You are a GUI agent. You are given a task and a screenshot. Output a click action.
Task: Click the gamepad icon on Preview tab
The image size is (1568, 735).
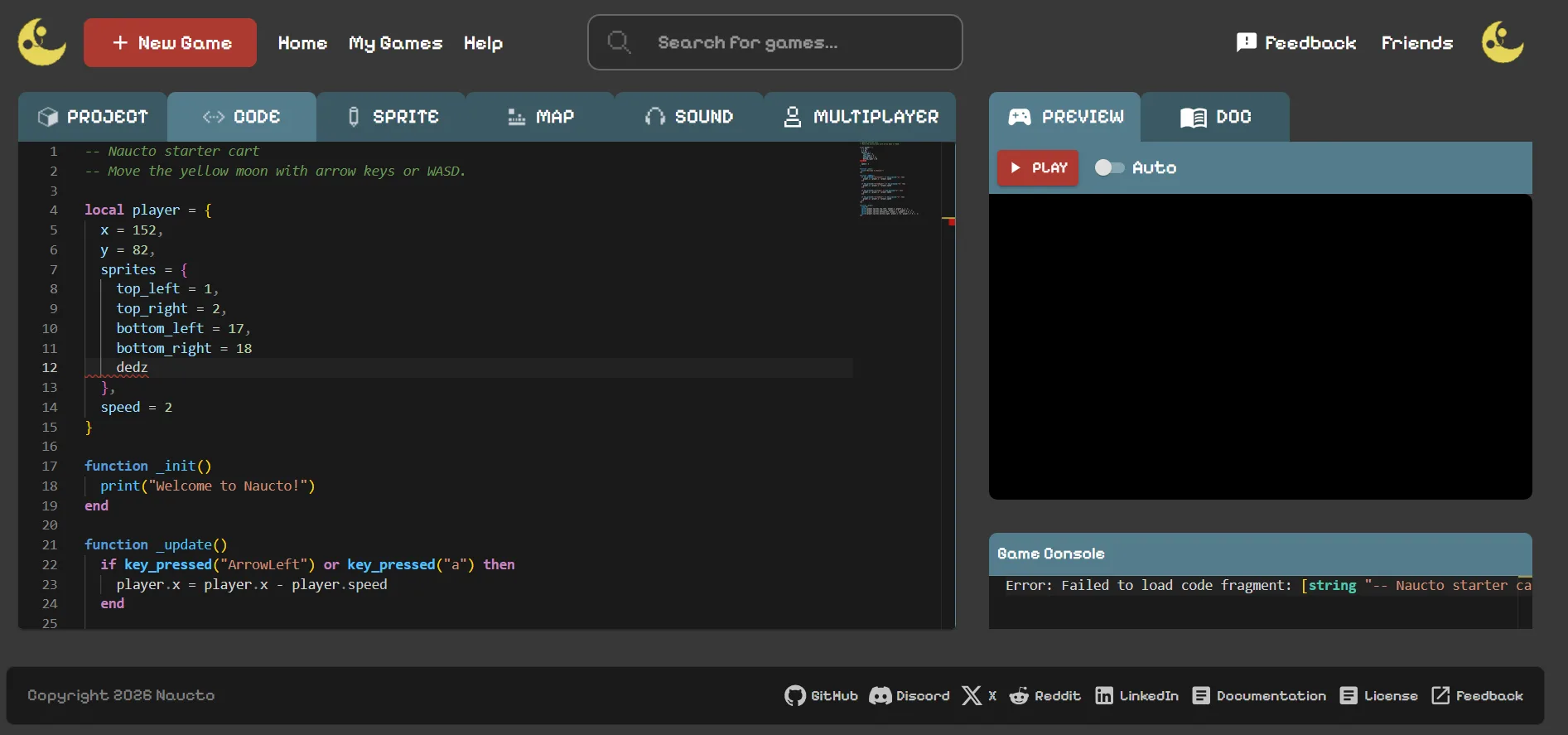coord(1020,117)
